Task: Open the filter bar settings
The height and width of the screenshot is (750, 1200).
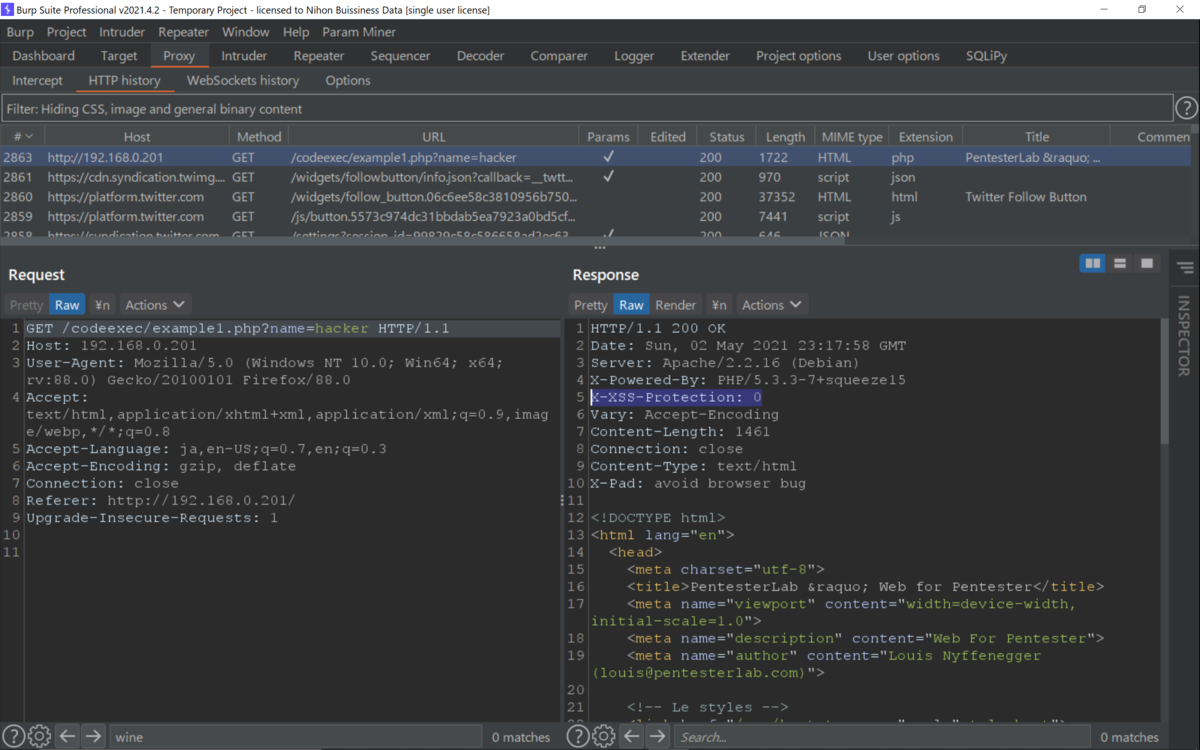Action: click(x=586, y=108)
